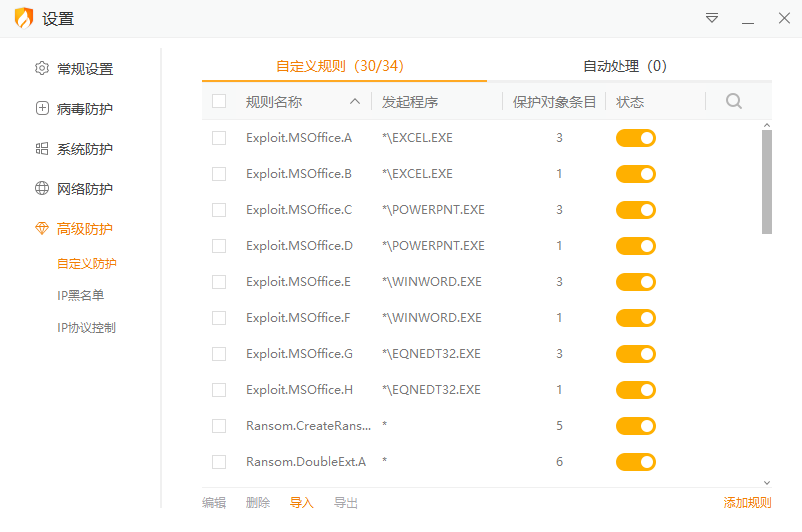Check the Exploit.MSOffice.G rule checkbox
Screen dimensions: 802x532
click(219, 354)
